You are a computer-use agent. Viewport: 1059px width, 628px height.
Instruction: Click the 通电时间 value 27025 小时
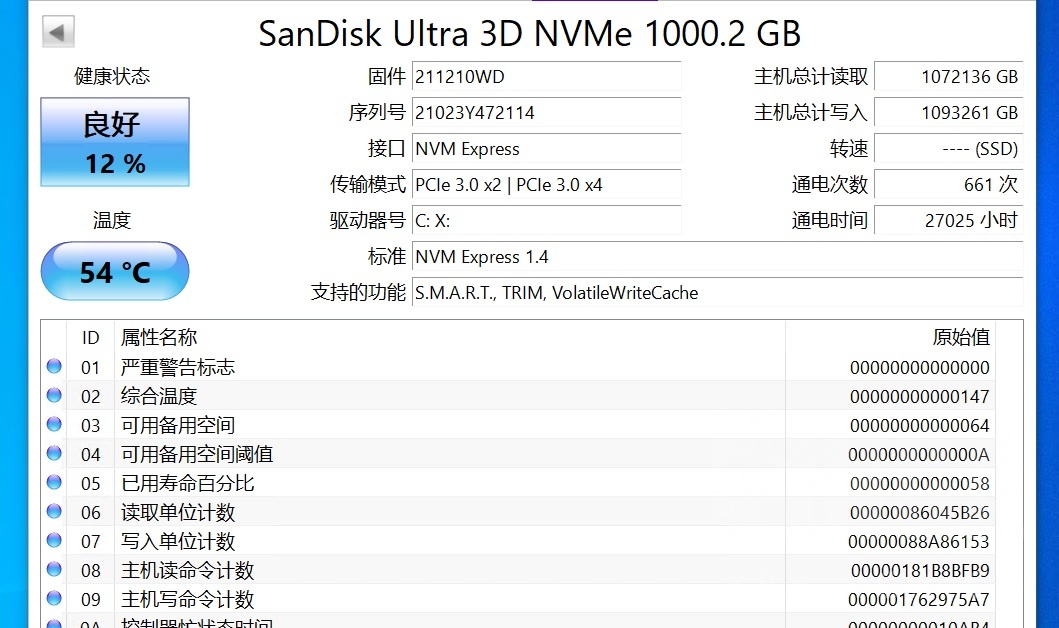[x=947, y=221]
